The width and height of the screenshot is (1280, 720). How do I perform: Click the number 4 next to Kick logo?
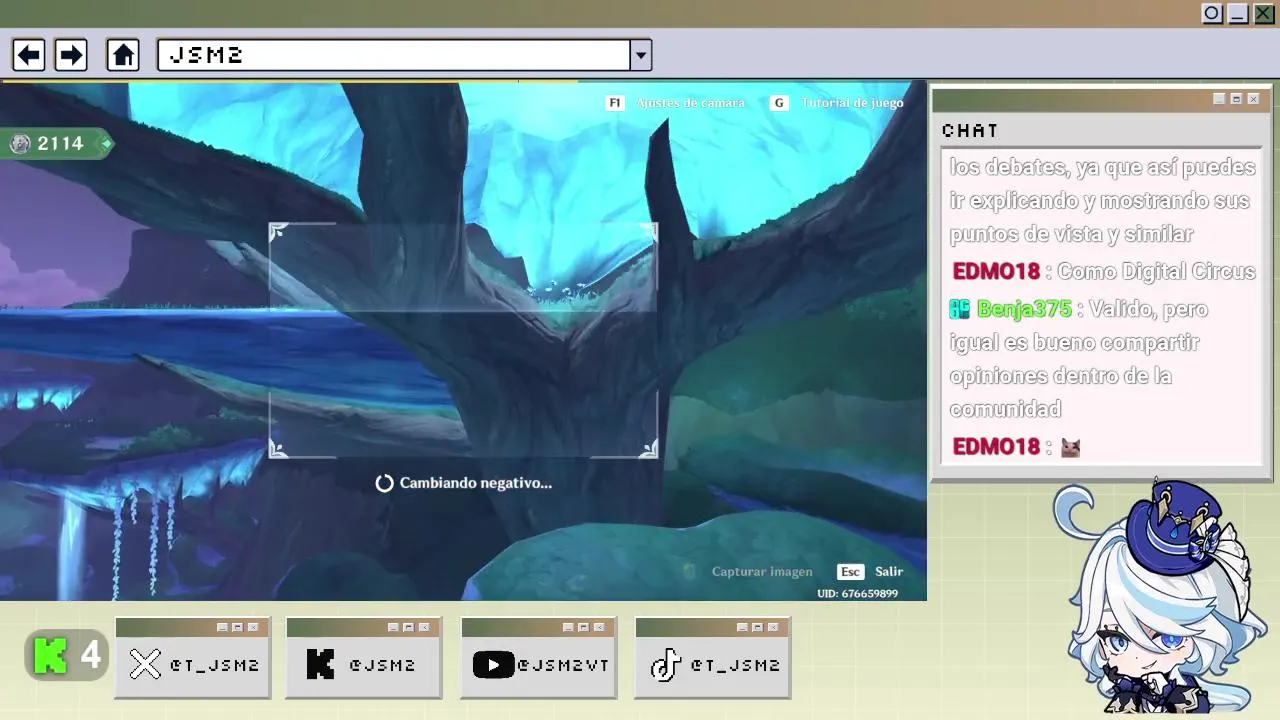tap(90, 656)
